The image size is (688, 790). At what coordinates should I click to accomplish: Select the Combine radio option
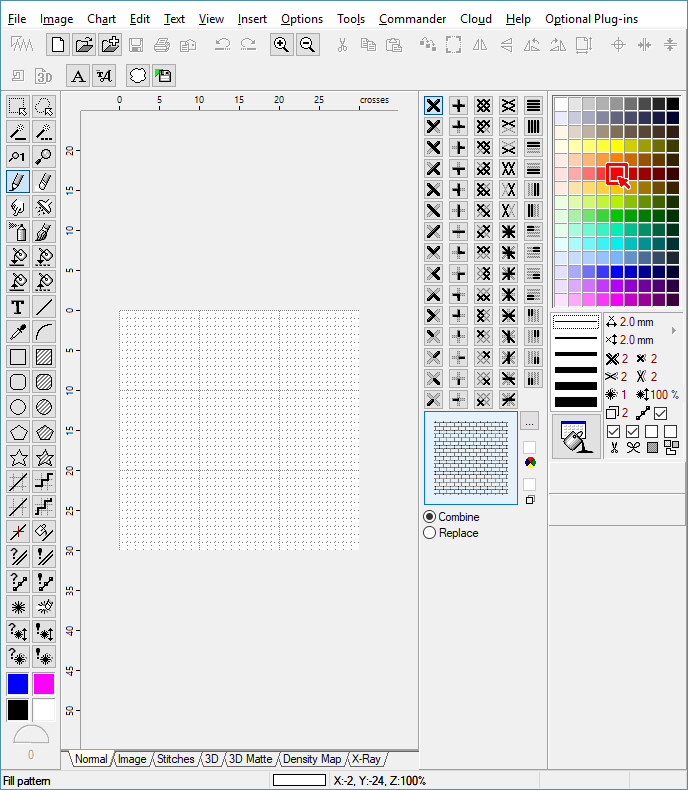pyautogui.click(x=430, y=517)
